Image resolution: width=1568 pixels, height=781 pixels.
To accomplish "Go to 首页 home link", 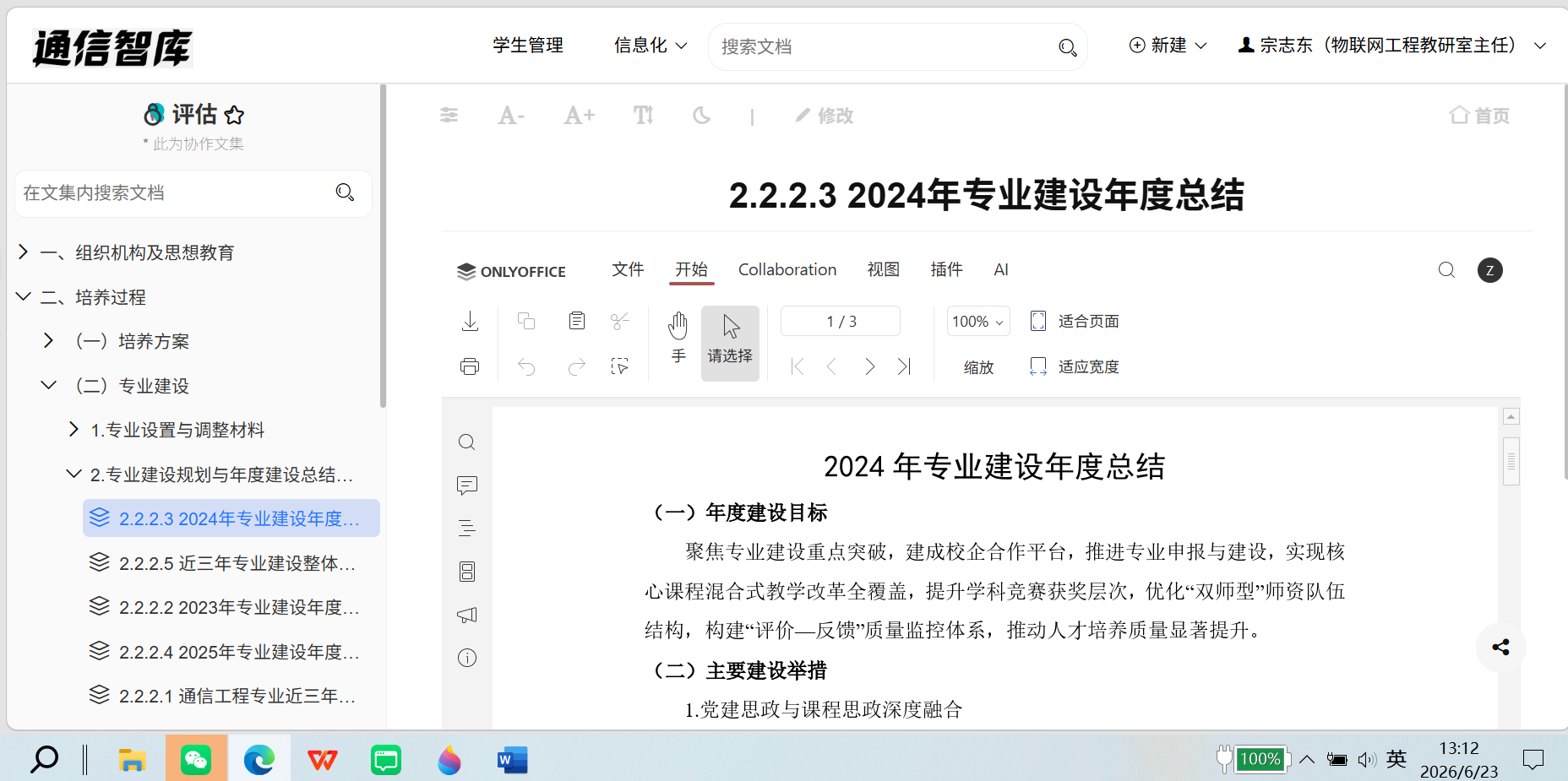I will click(x=1480, y=116).
